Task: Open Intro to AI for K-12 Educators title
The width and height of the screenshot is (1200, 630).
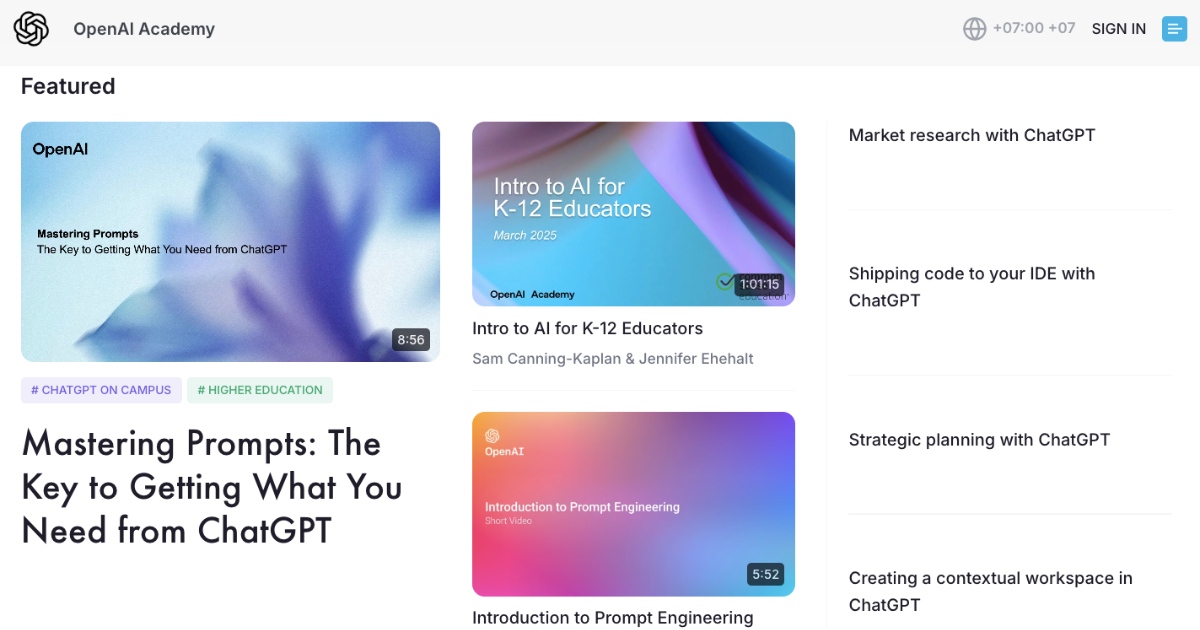Action: pyautogui.click(x=587, y=328)
